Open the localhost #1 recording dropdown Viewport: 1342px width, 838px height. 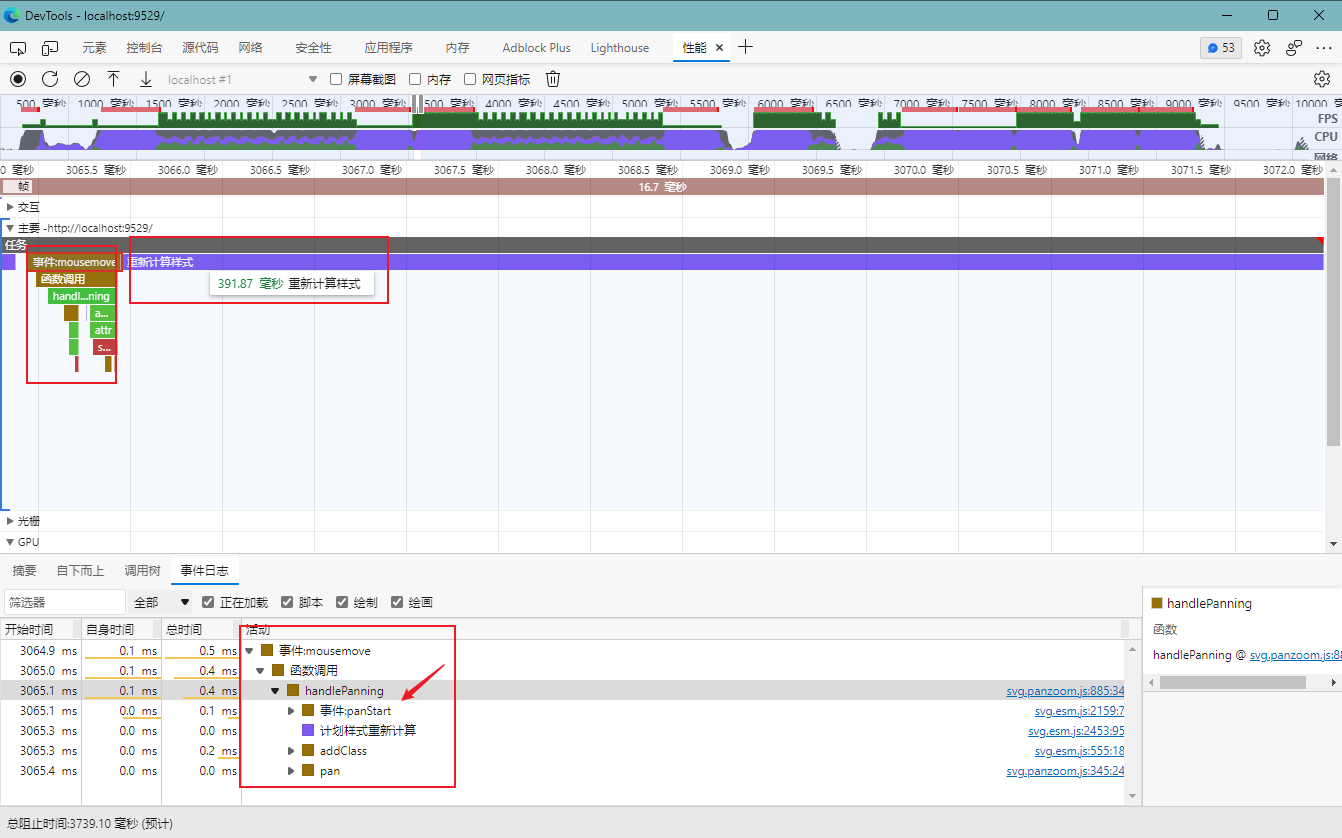(x=241, y=79)
